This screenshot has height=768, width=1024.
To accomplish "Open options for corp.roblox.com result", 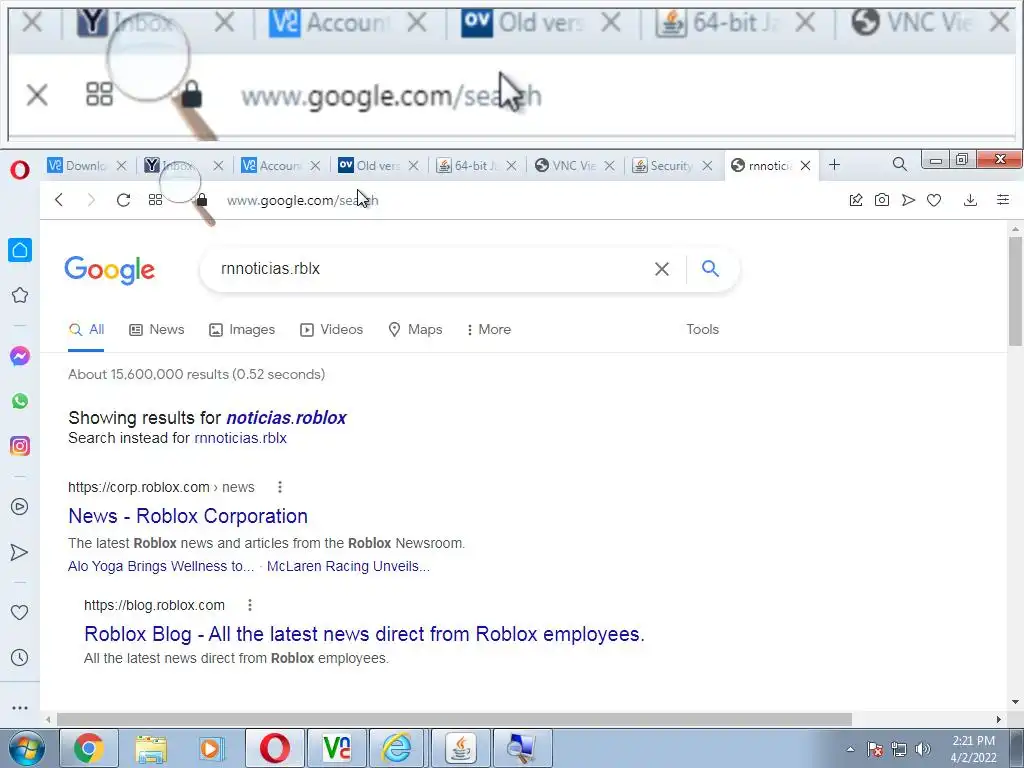I will (x=280, y=487).
